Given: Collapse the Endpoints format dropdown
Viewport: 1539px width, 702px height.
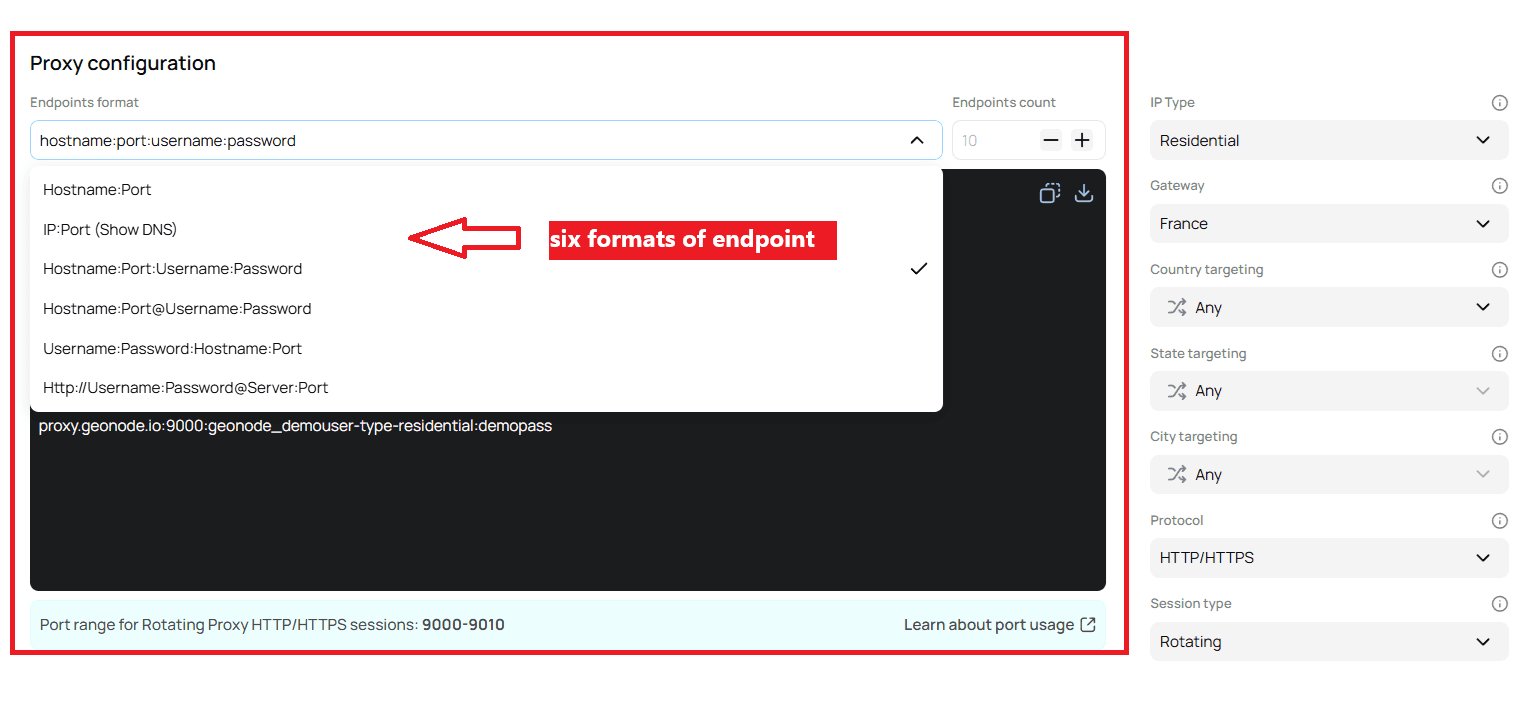Looking at the screenshot, I should (917, 140).
